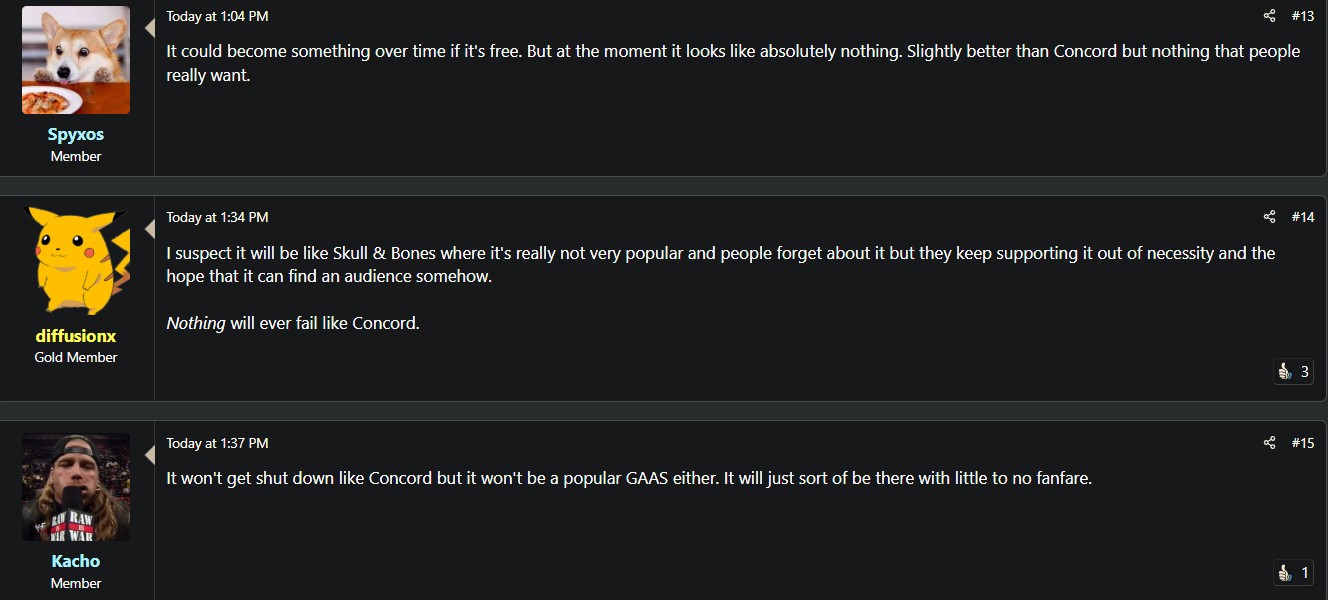The image size is (1328, 600).
Task: Click thumbs-up reaction icon on diffusionx's post
Action: 1285,372
